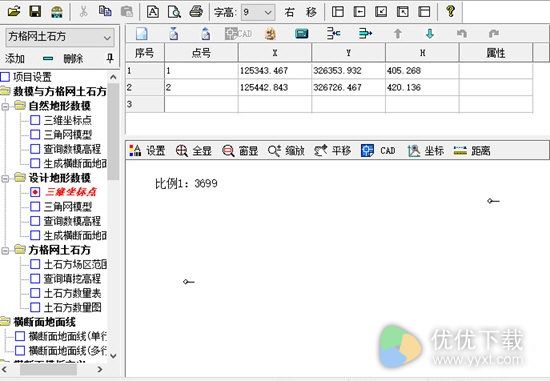The height and width of the screenshot is (381, 550).
Task: Click the 属性 column header
Action: pyautogui.click(x=496, y=53)
